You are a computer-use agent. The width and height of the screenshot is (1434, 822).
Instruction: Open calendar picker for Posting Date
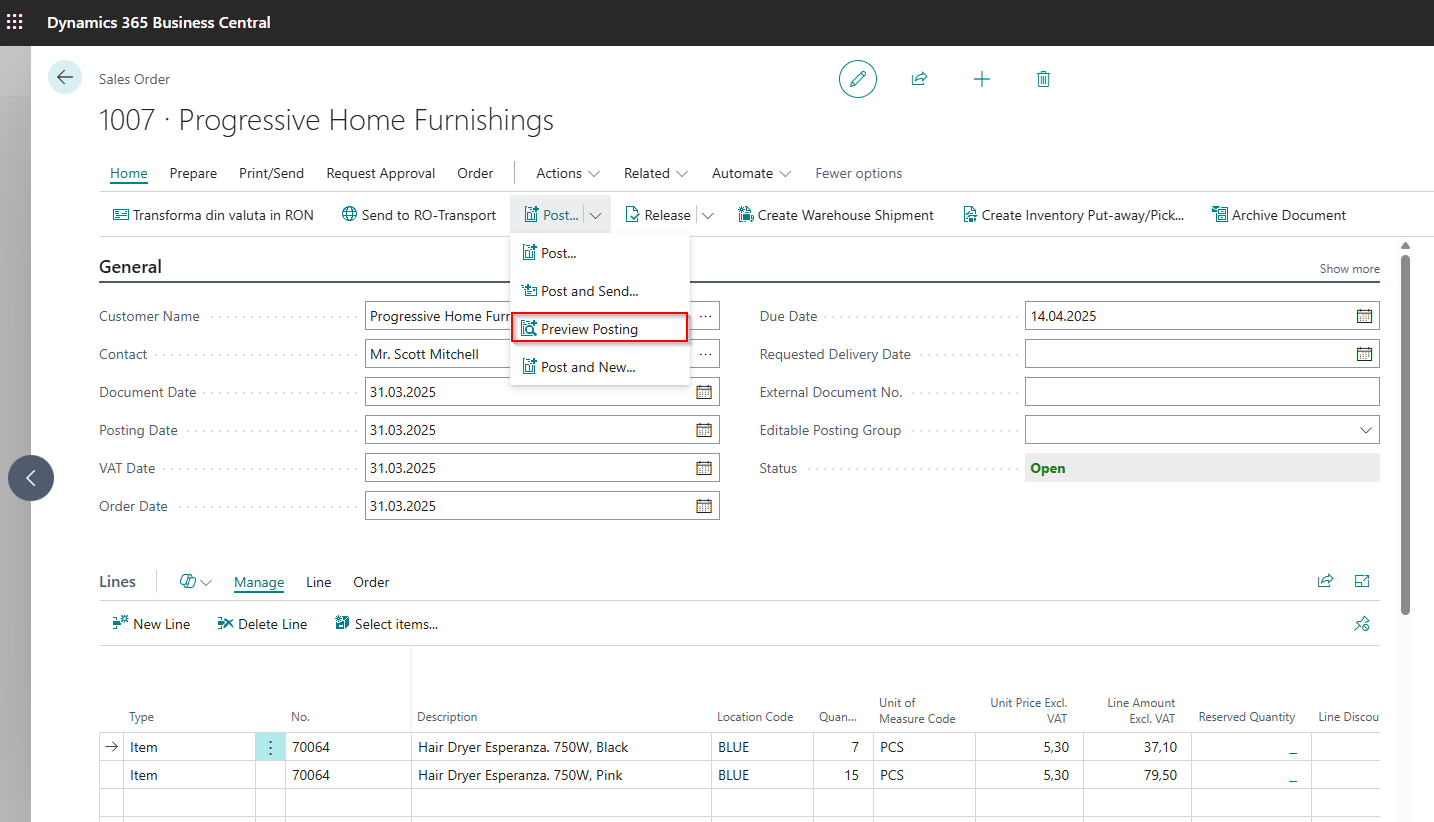coord(704,430)
